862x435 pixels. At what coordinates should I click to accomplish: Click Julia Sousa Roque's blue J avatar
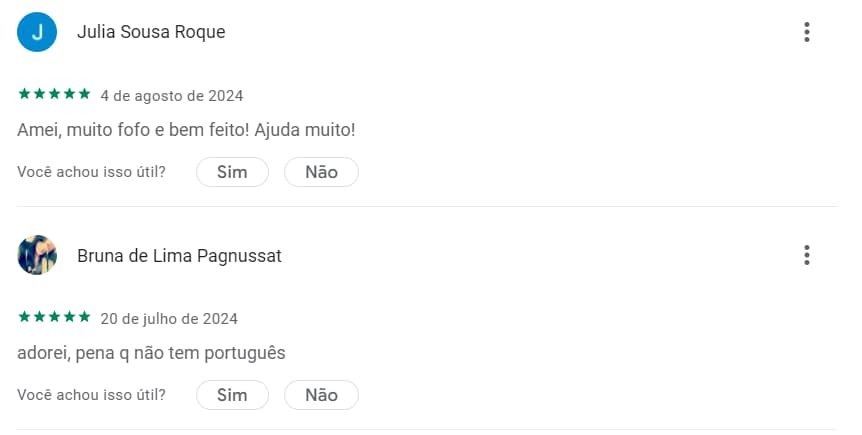tap(37, 32)
